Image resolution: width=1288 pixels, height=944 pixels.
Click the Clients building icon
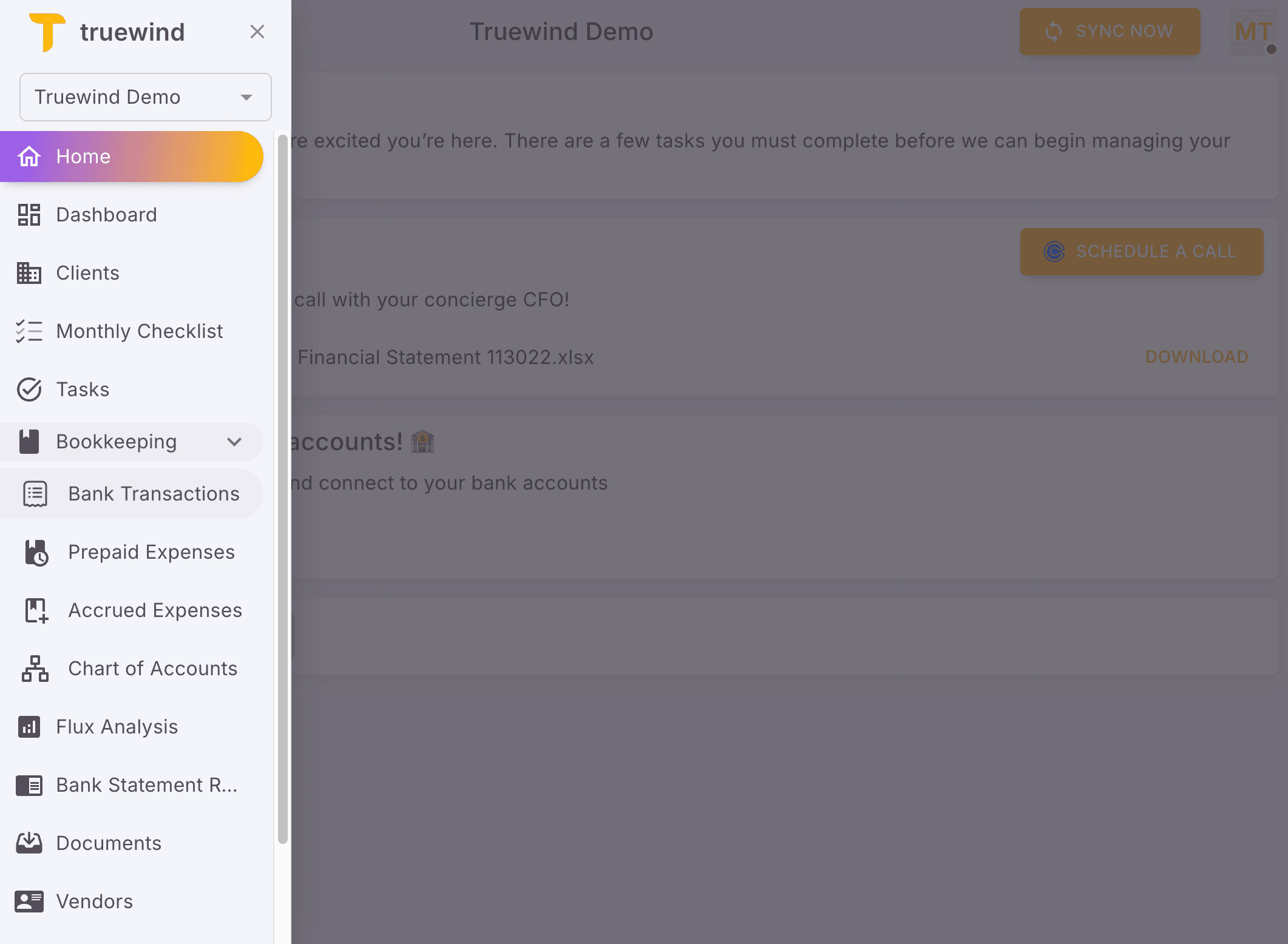pyautogui.click(x=29, y=273)
